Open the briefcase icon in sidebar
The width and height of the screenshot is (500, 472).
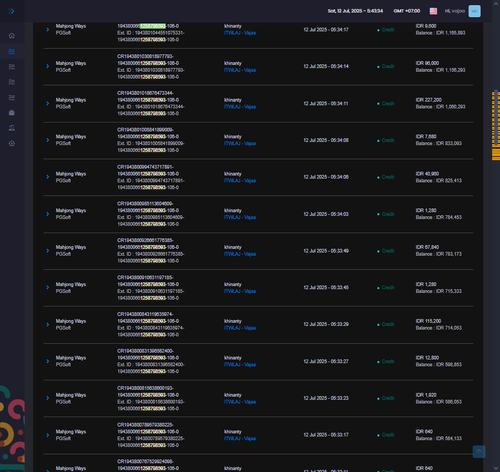[x=12, y=113]
